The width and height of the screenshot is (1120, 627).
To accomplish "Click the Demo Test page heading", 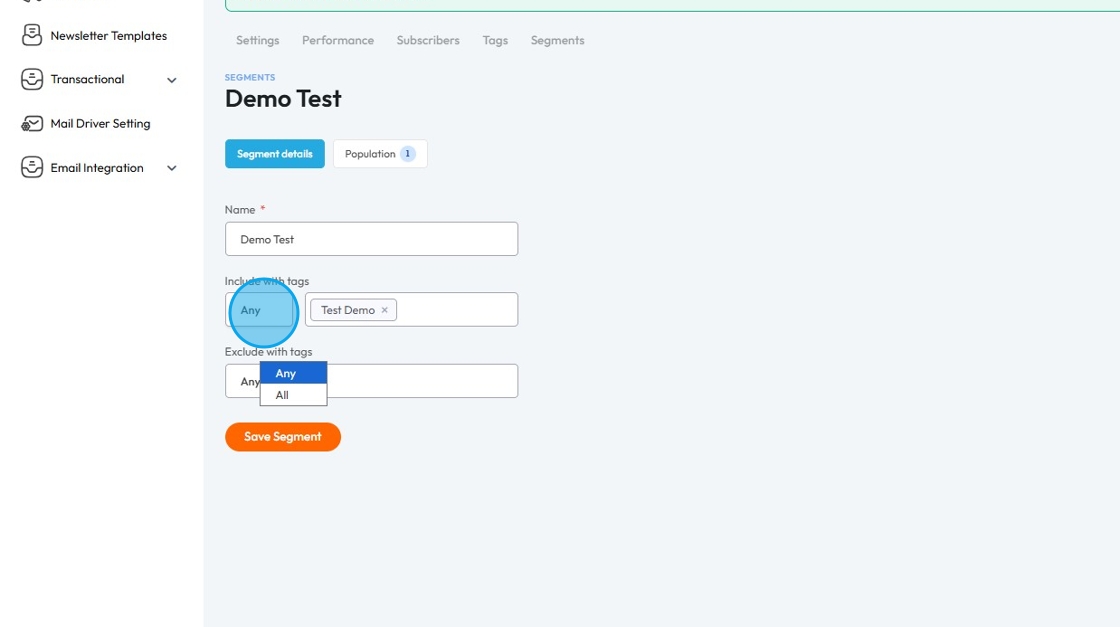I will coord(283,99).
